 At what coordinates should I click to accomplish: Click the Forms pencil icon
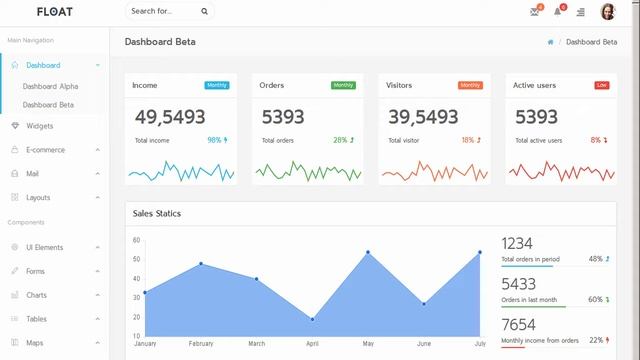(15, 271)
